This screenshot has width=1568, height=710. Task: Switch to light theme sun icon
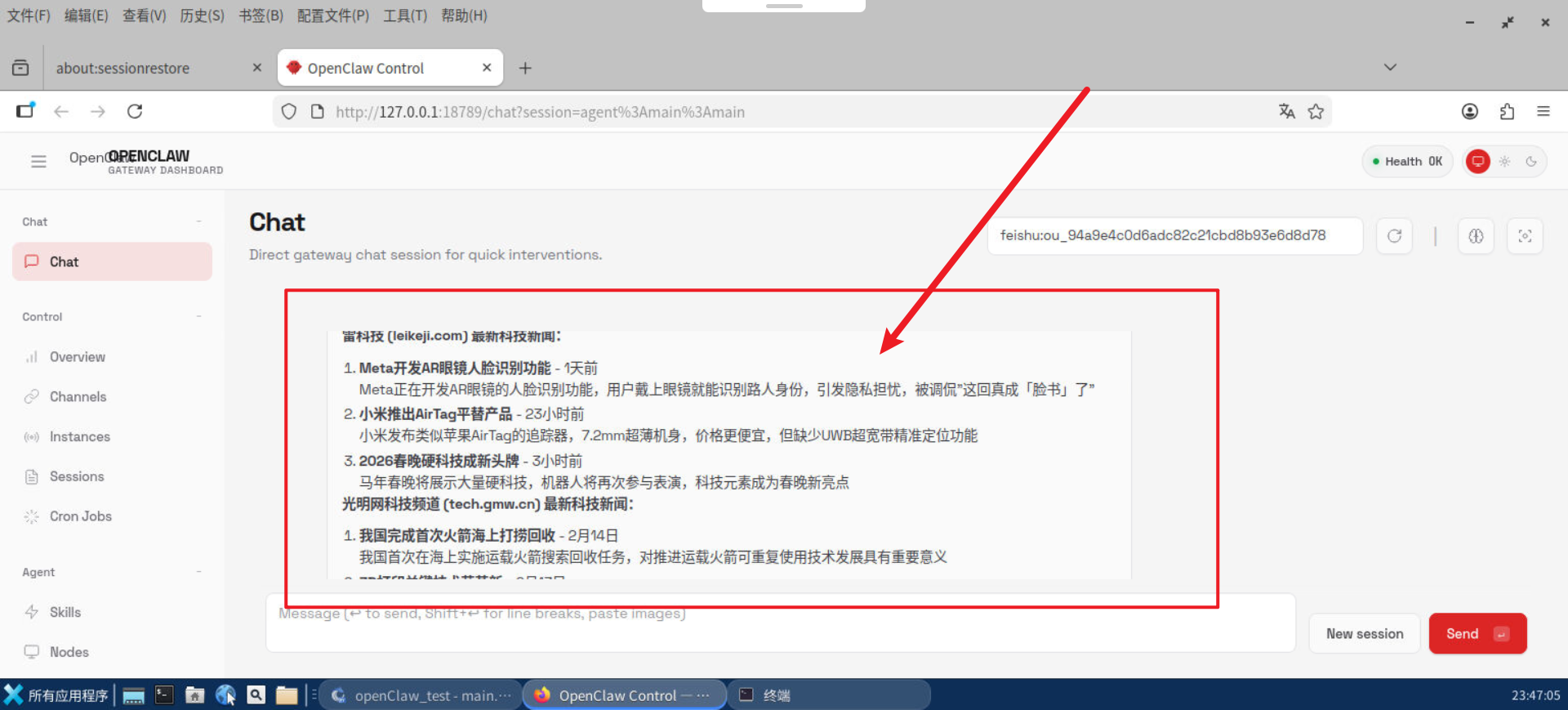[x=1504, y=161]
